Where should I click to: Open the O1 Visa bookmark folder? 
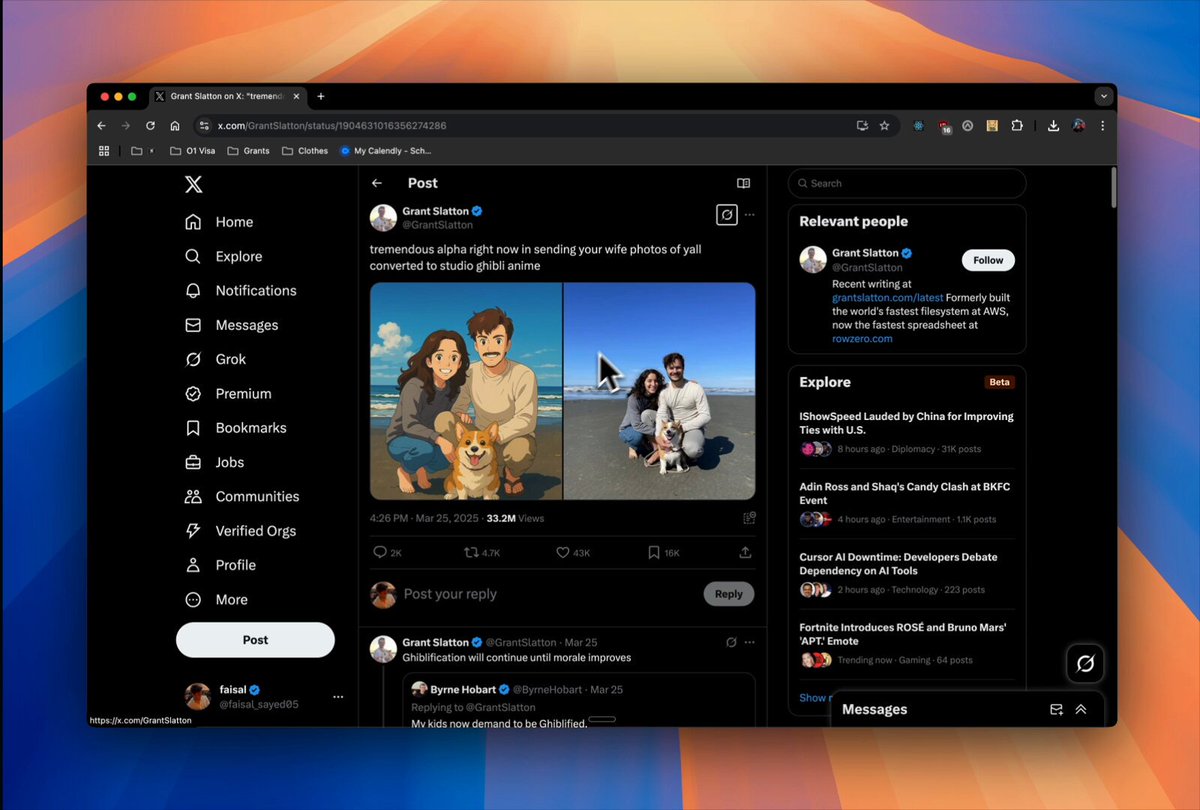(x=193, y=151)
